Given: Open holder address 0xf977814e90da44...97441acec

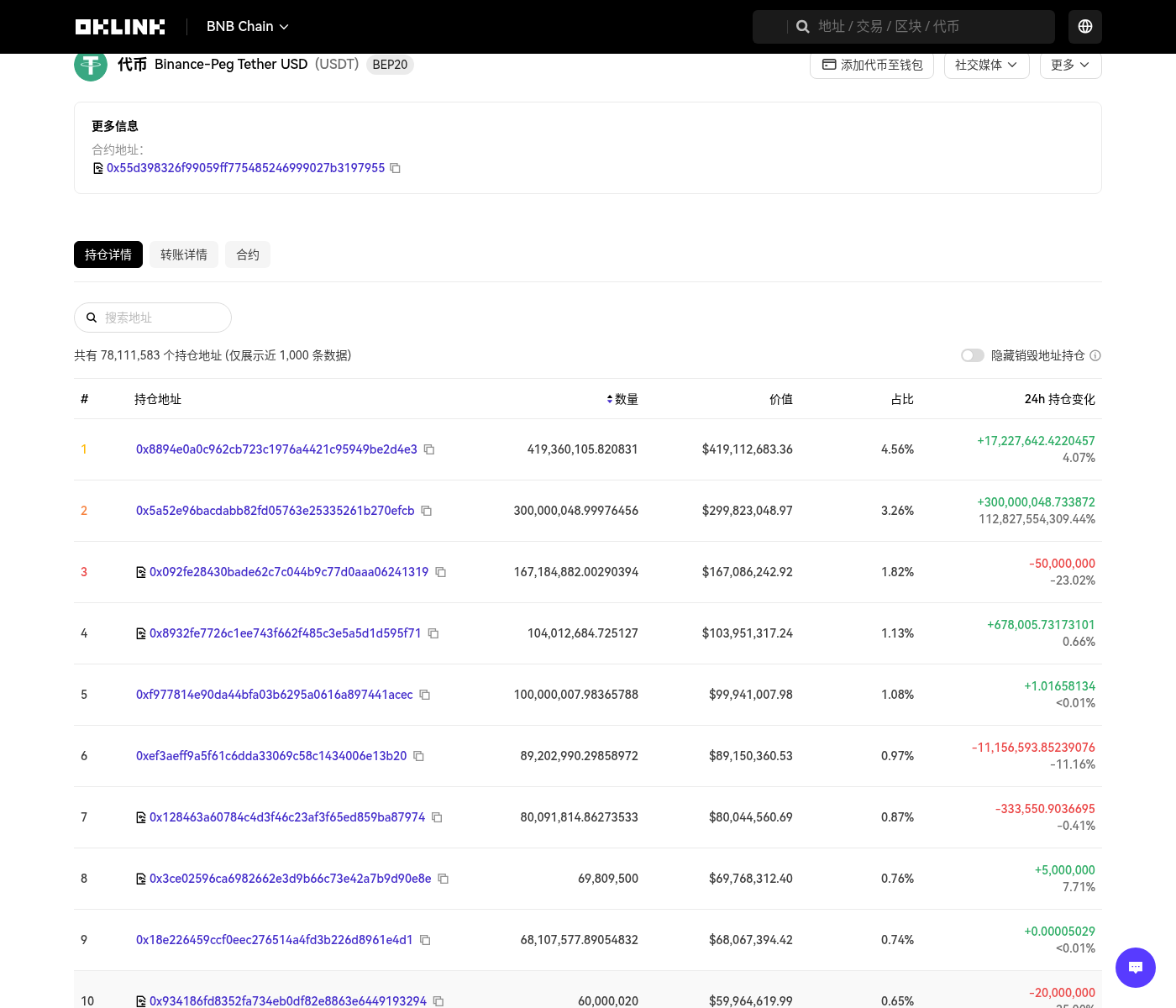Looking at the screenshot, I should tap(275, 695).
